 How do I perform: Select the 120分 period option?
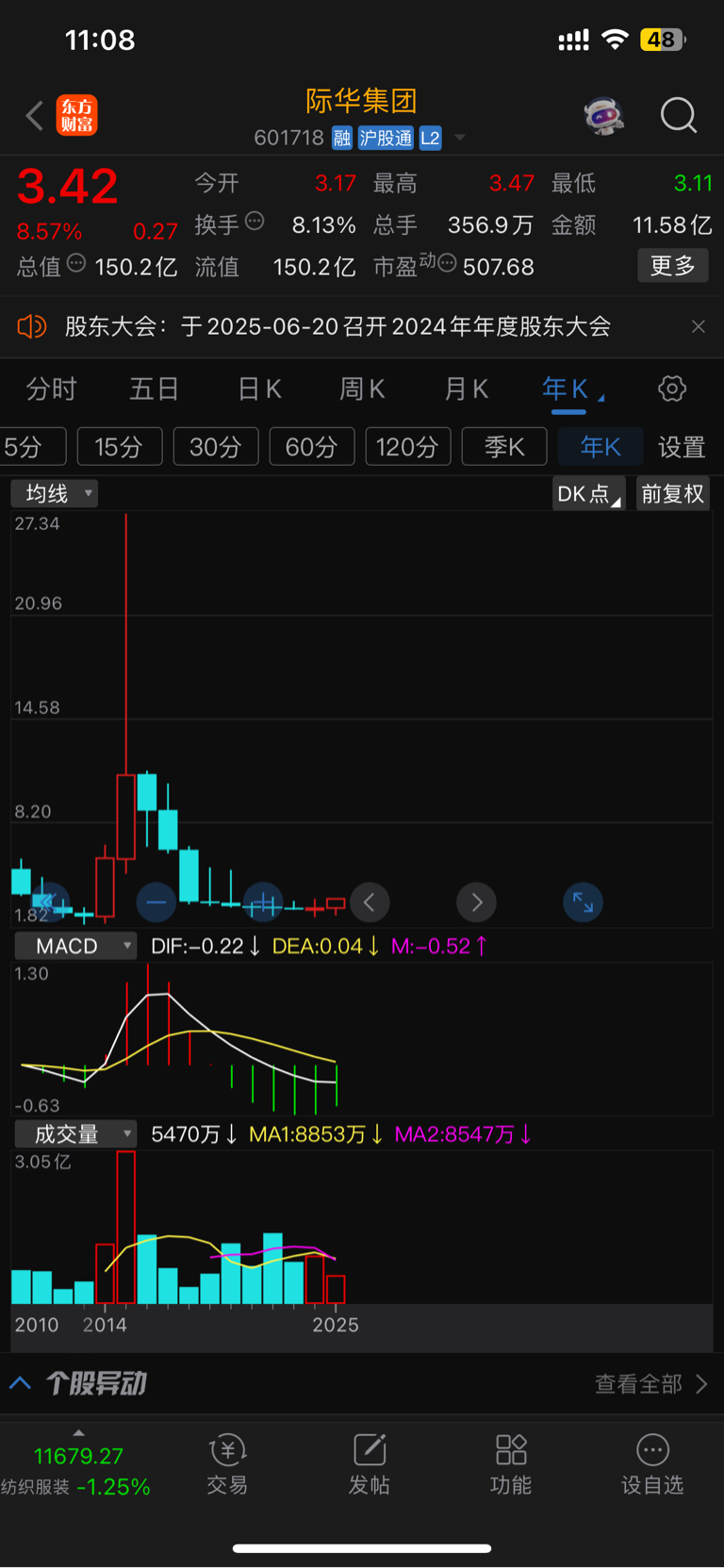(408, 447)
